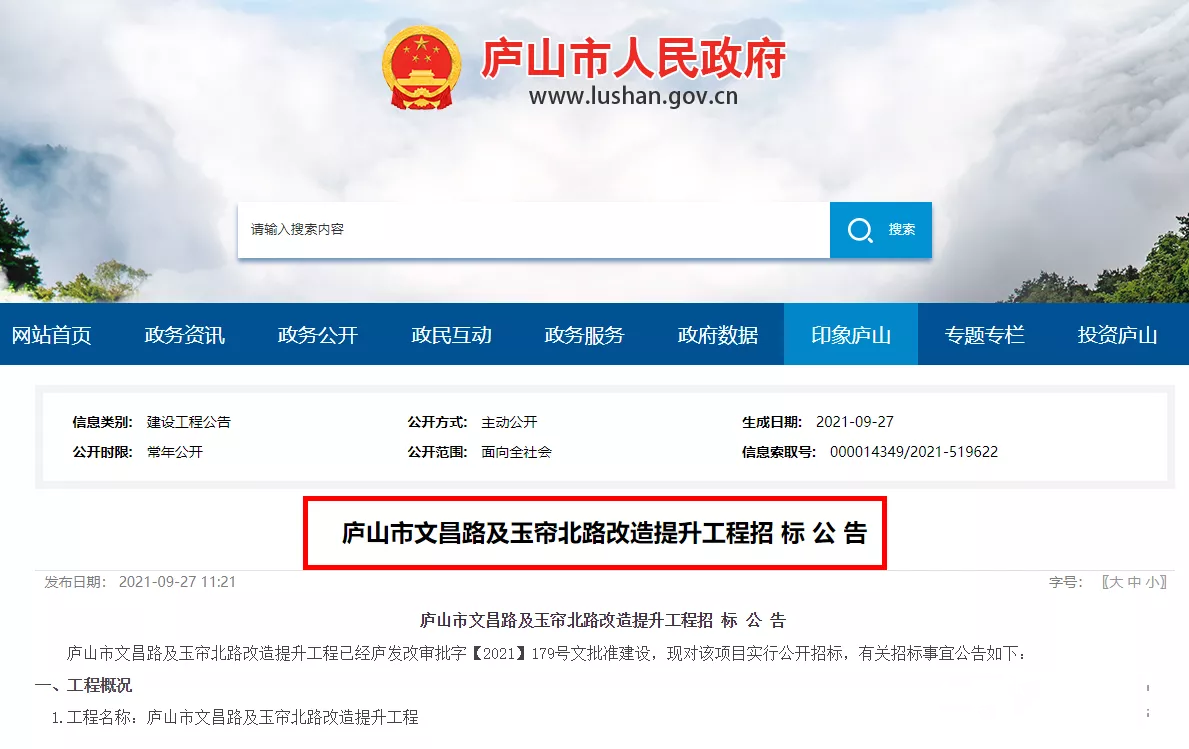Screen dimensions: 1189x749
Task: Select 政府数据 in the navigation bar
Action: (x=717, y=334)
